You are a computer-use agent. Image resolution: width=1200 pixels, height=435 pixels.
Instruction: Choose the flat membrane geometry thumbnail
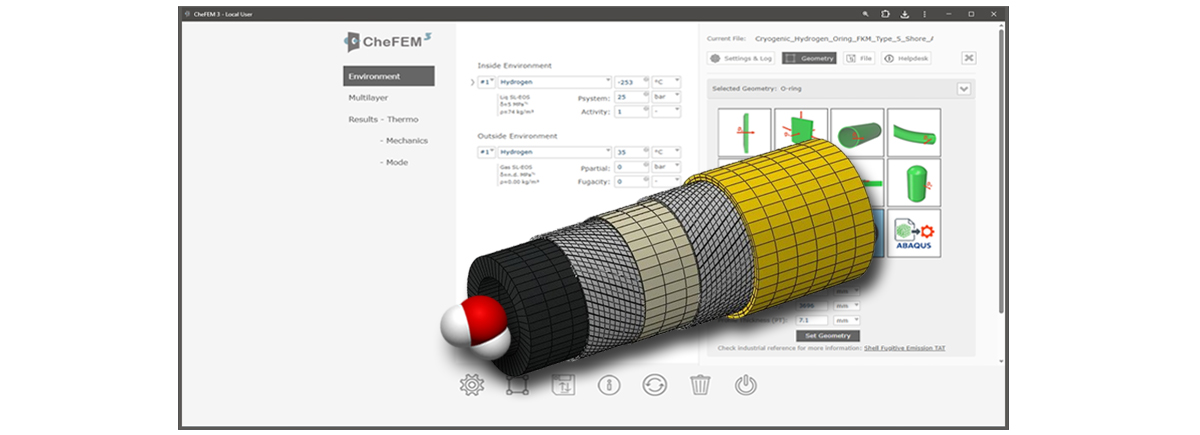744,132
